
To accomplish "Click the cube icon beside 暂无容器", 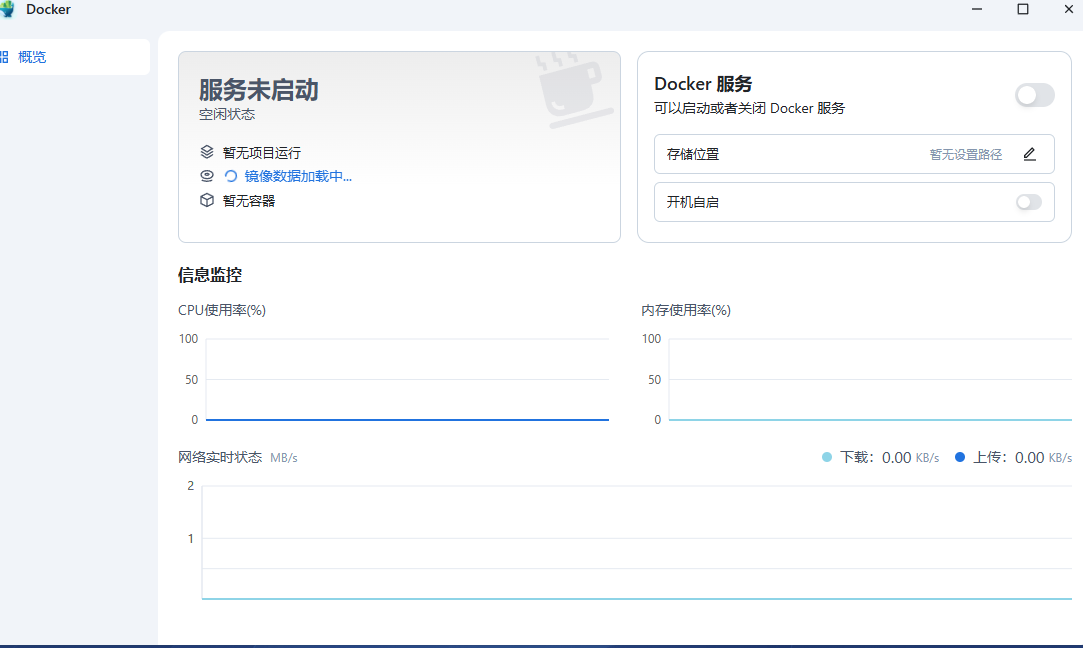I will [x=207, y=200].
